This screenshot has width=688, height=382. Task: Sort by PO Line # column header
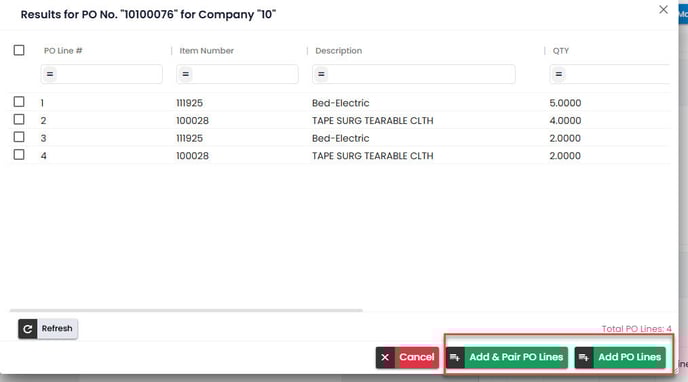pos(63,51)
